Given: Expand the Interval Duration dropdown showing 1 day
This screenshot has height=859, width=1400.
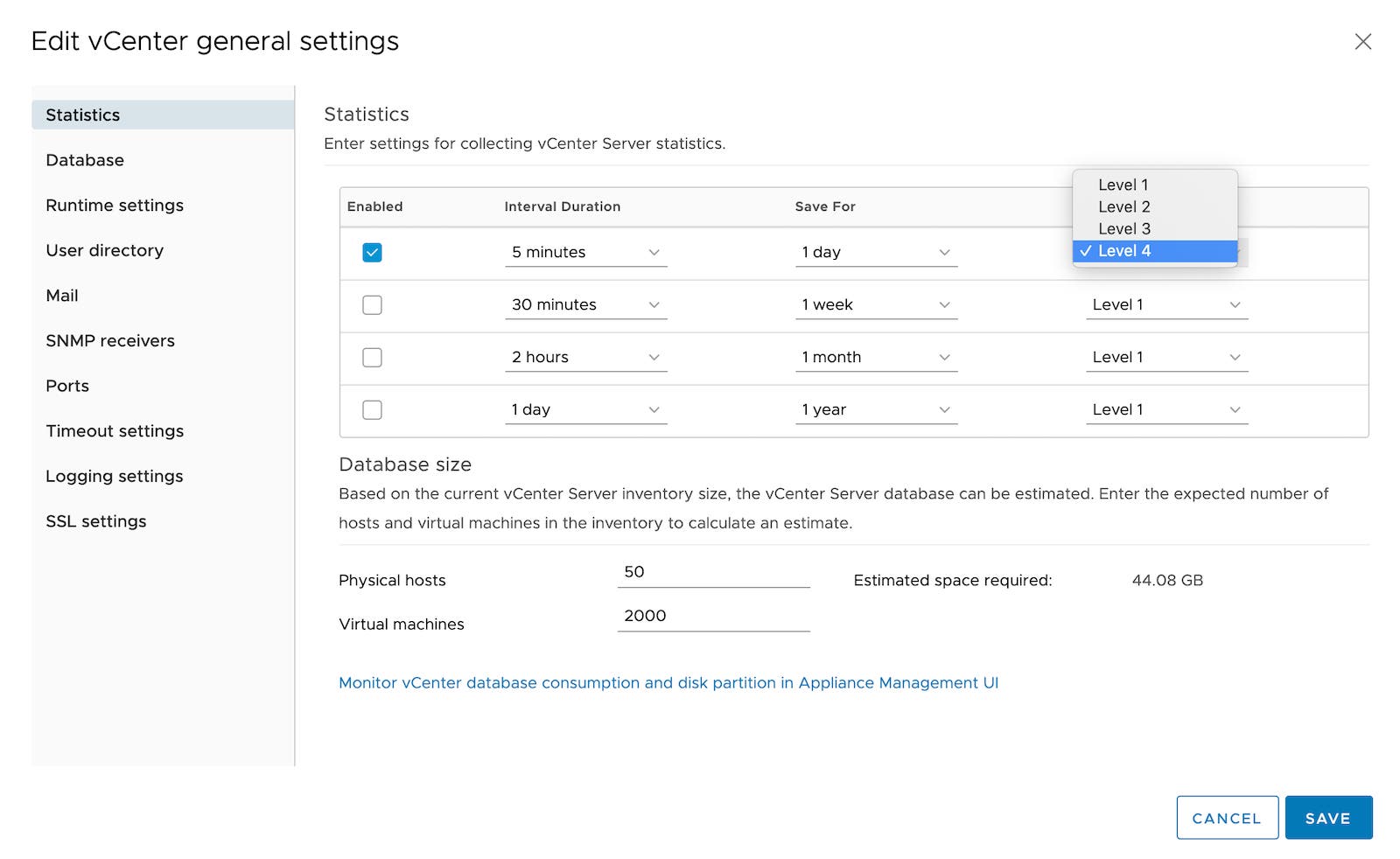Looking at the screenshot, I should (x=586, y=409).
